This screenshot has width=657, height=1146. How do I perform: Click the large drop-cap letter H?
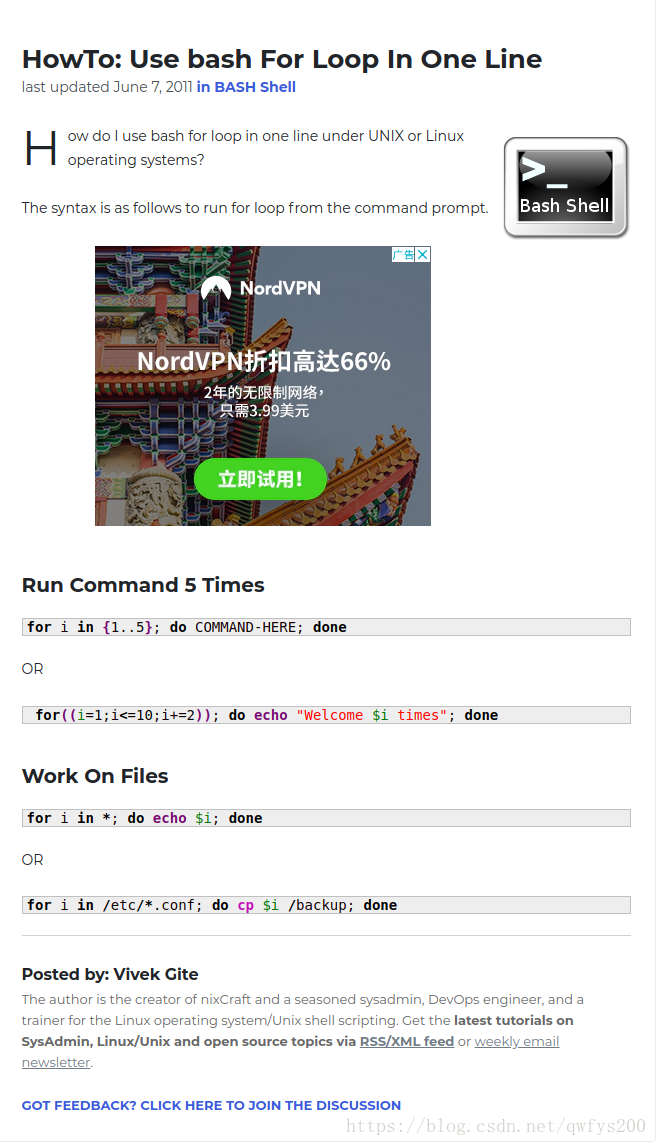40,148
